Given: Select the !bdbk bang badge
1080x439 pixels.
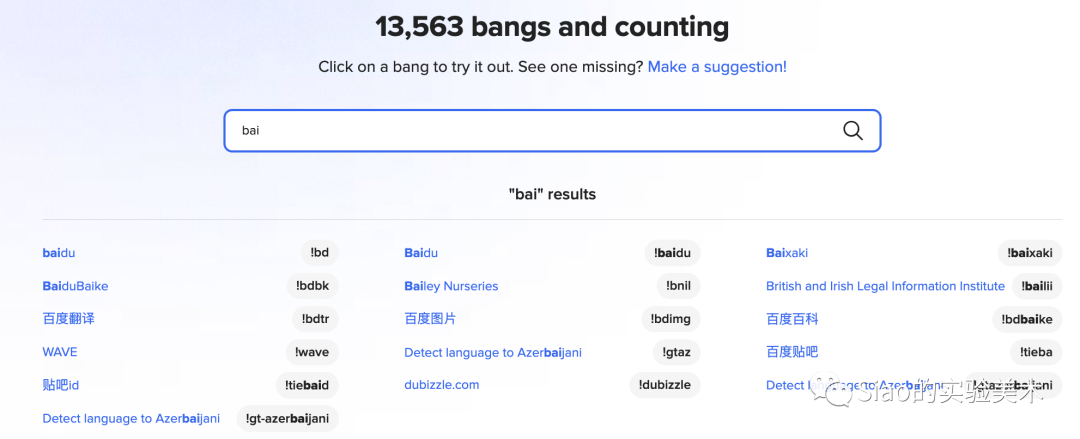Looking at the screenshot, I should click(313, 286).
